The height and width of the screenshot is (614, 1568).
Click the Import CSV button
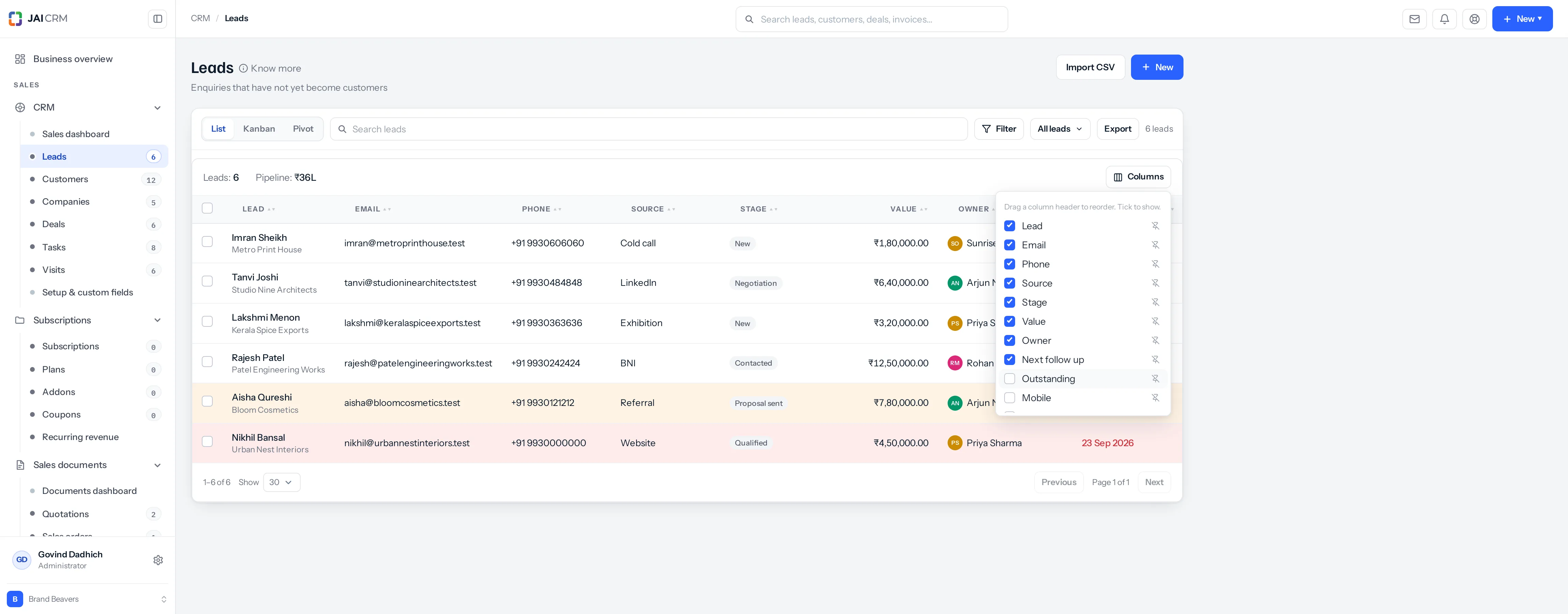point(1090,67)
